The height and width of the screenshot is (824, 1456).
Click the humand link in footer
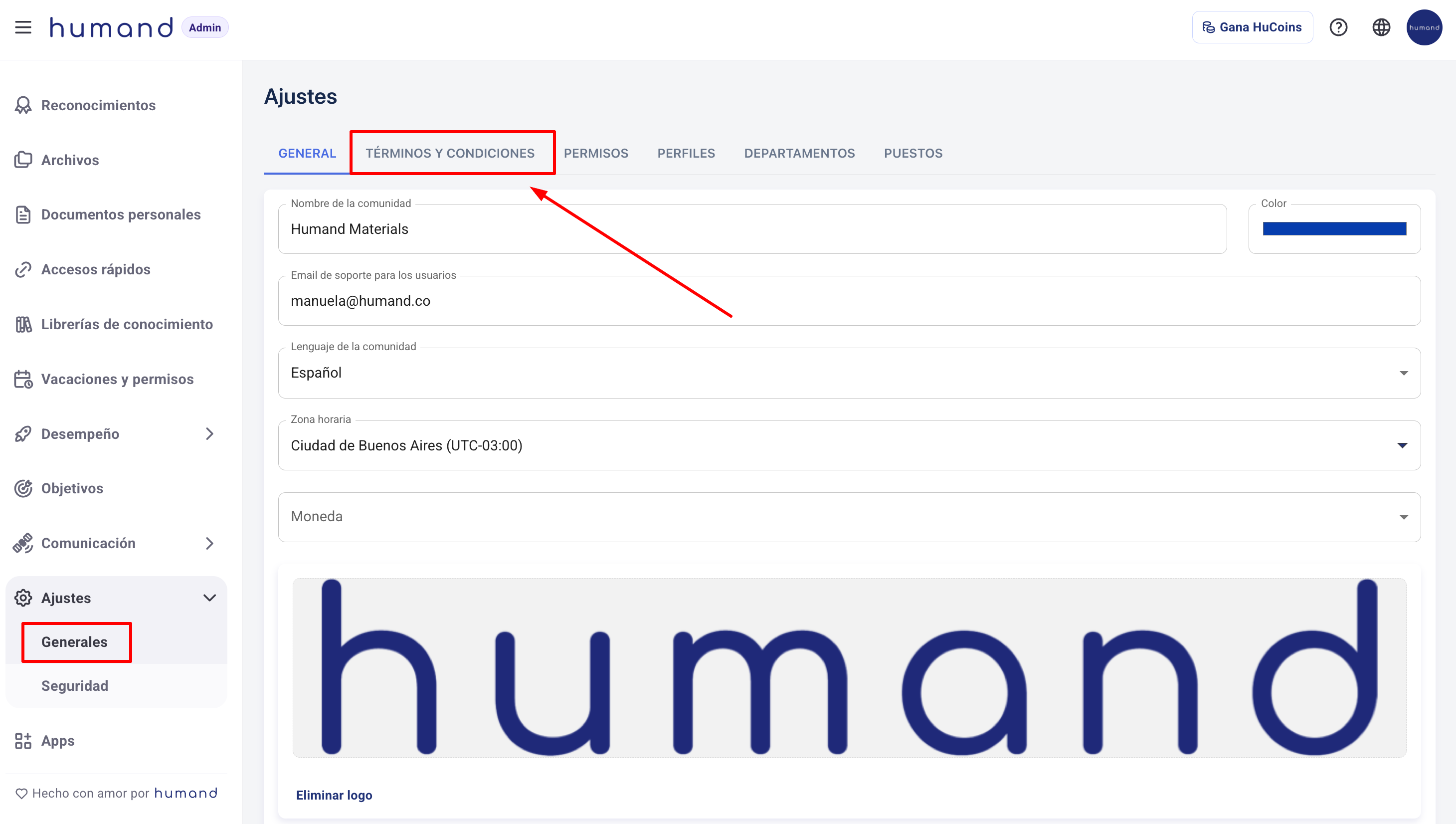pos(186,794)
